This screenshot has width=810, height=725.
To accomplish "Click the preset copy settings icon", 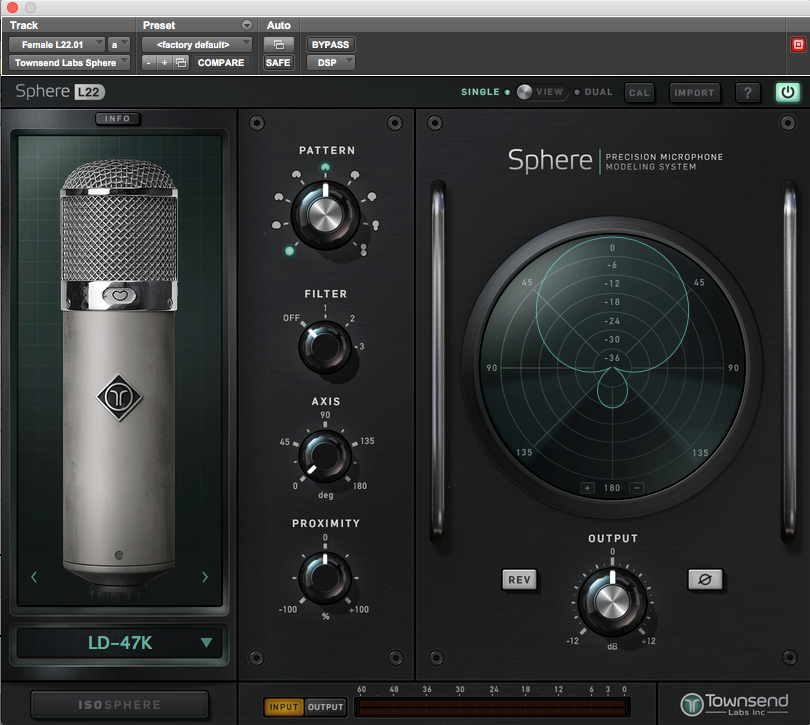I will pos(181,63).
